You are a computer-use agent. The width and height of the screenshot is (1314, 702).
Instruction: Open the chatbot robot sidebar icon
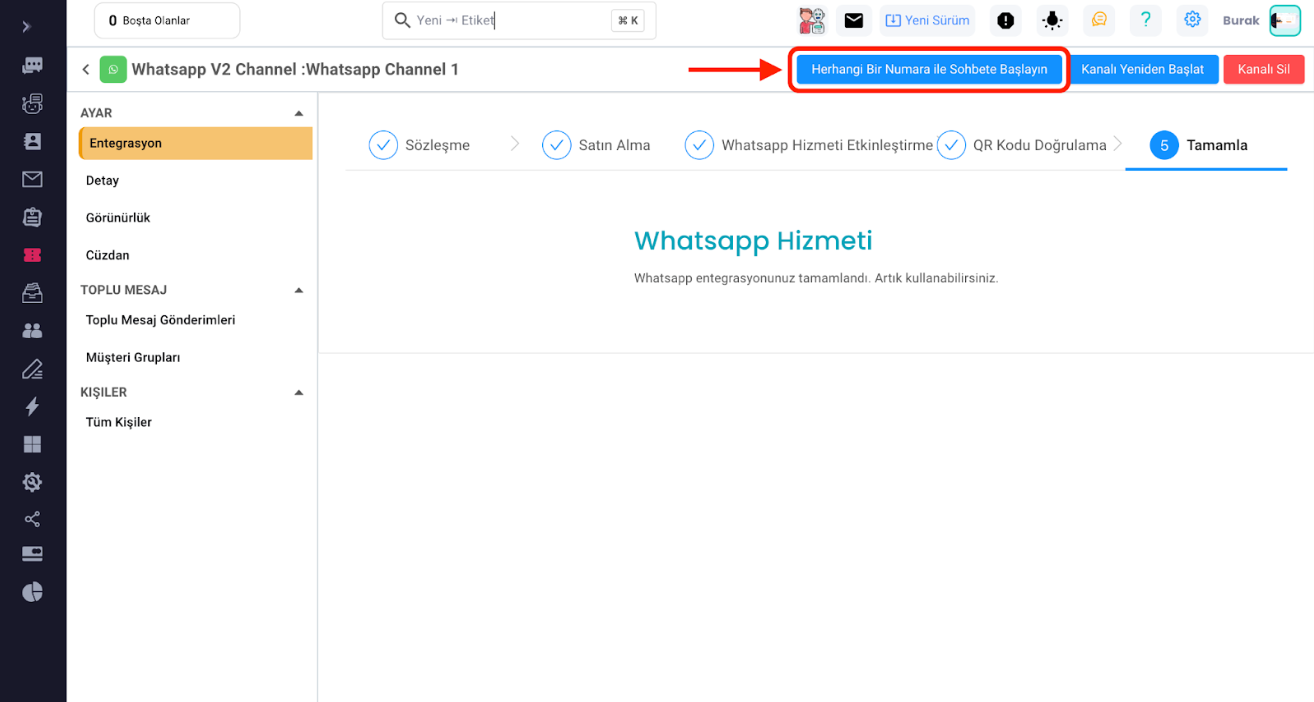click(x=32, y=104)
